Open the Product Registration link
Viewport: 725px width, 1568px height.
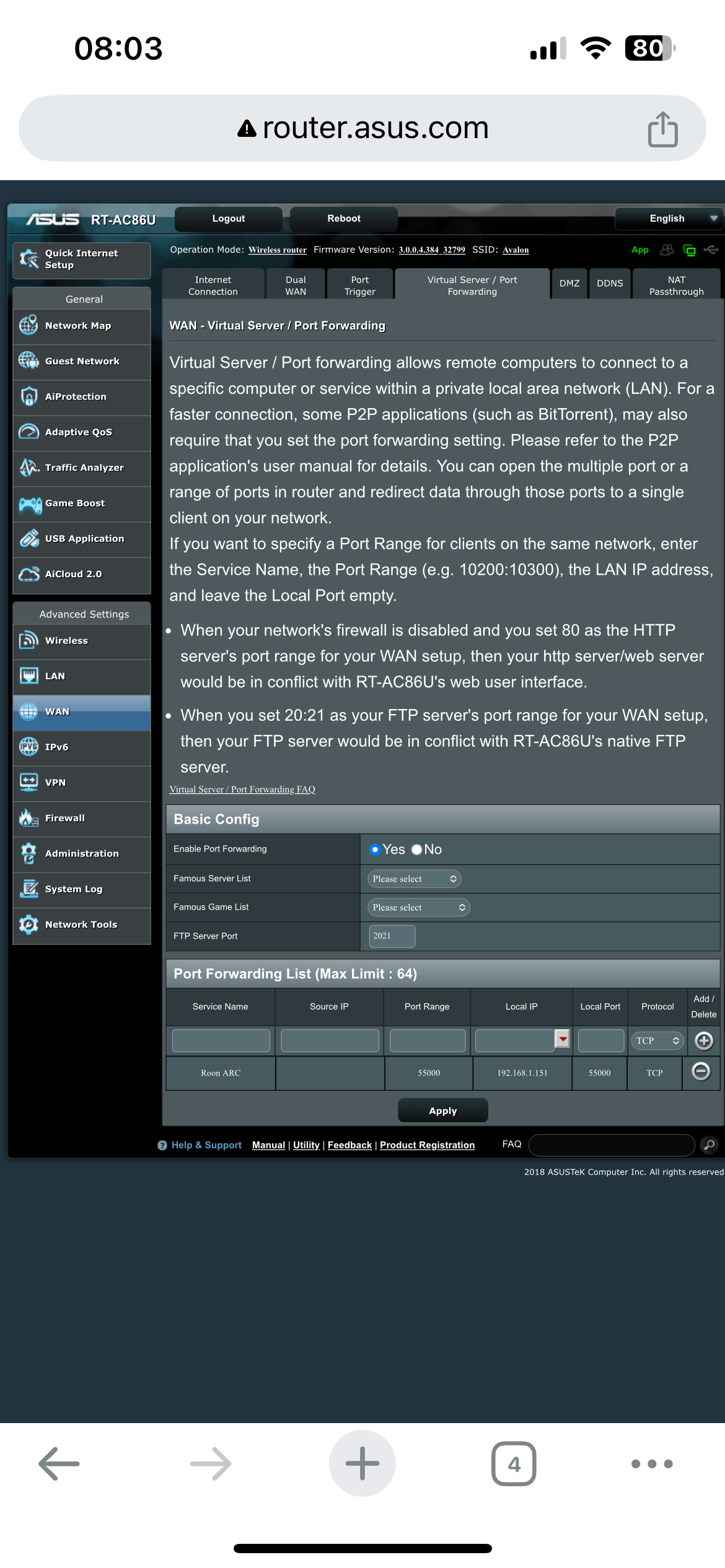pyautogui.click(x=427, y=1145)
